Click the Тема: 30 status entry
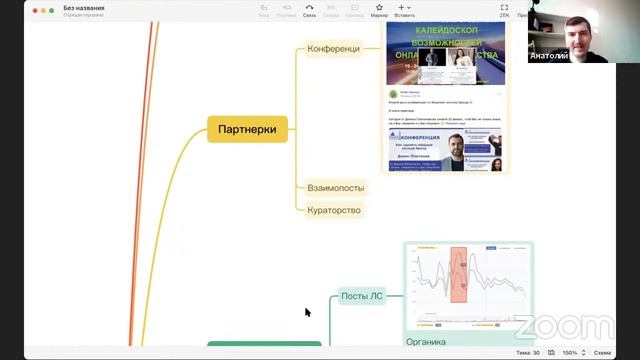 [x=528, y=353]
